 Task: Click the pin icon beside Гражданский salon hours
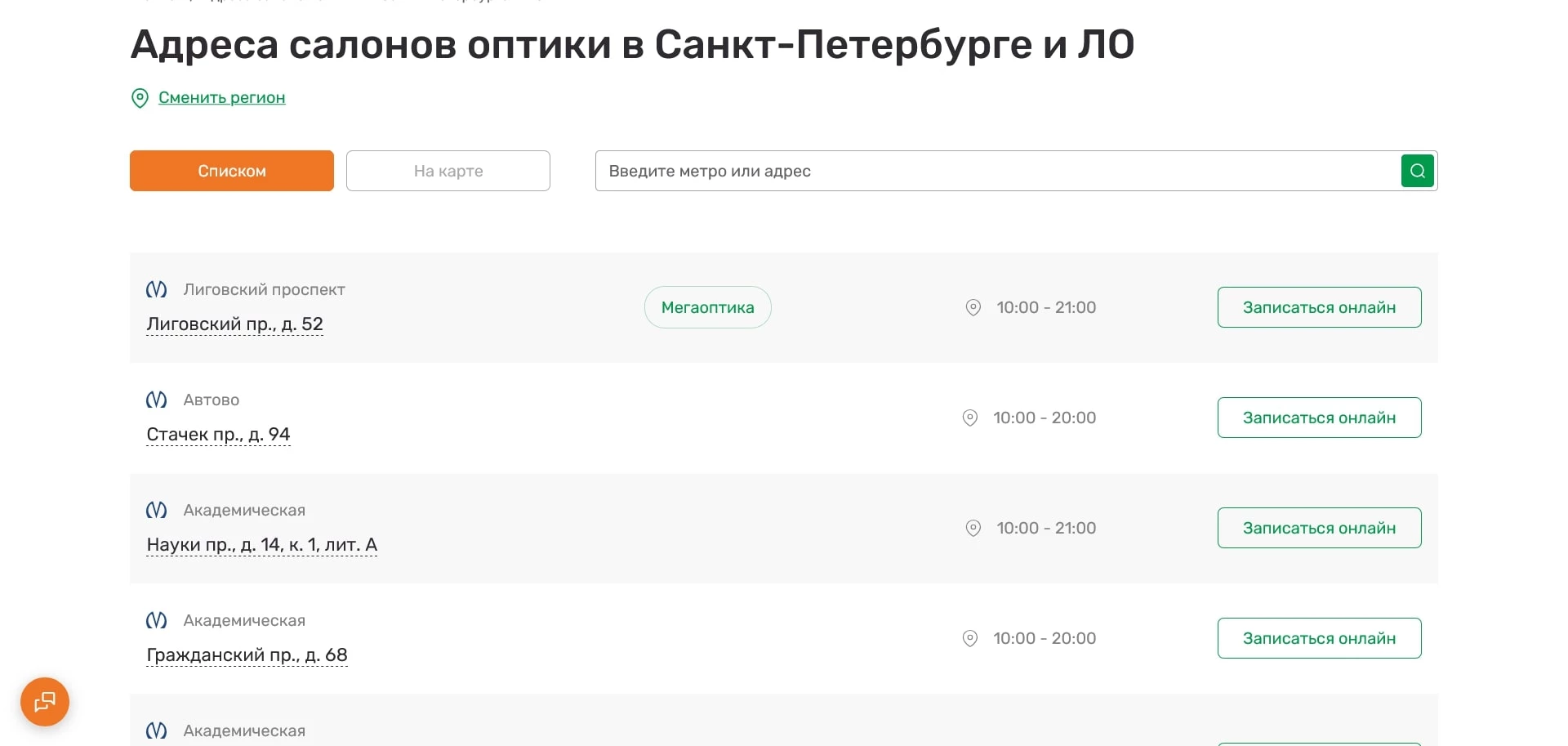[x=970, y=638]
